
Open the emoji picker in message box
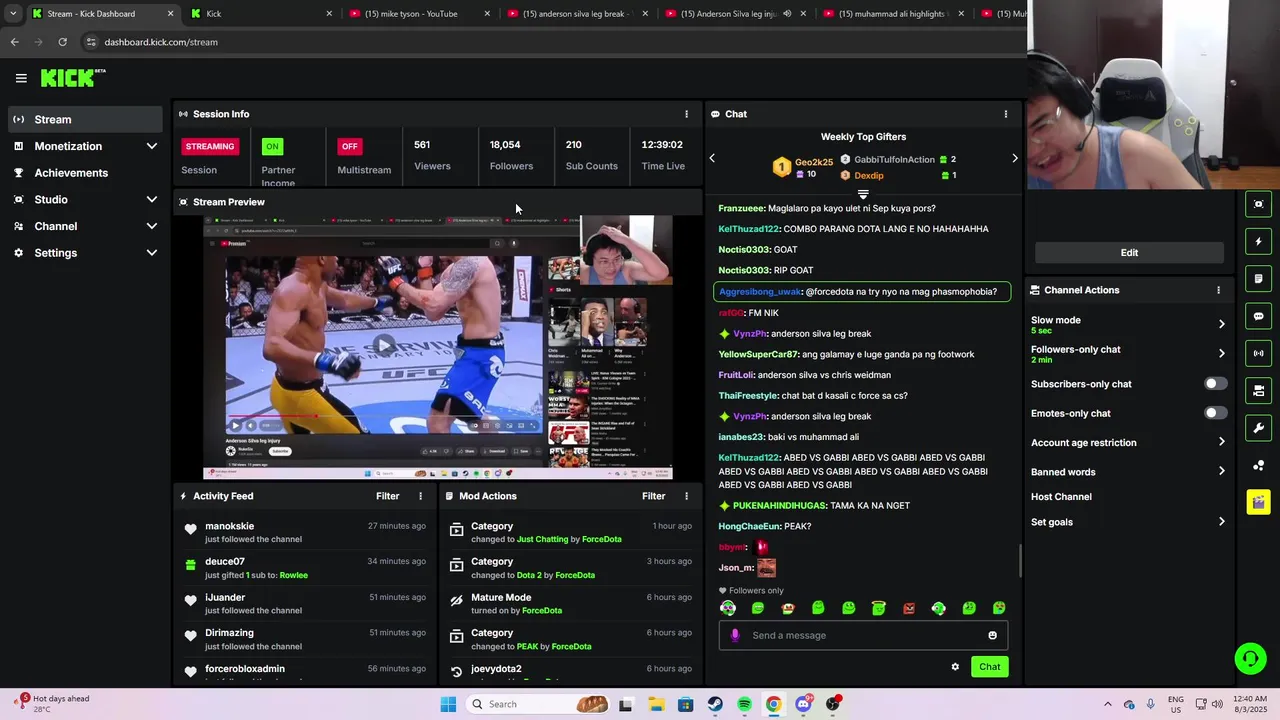[992, 635]
